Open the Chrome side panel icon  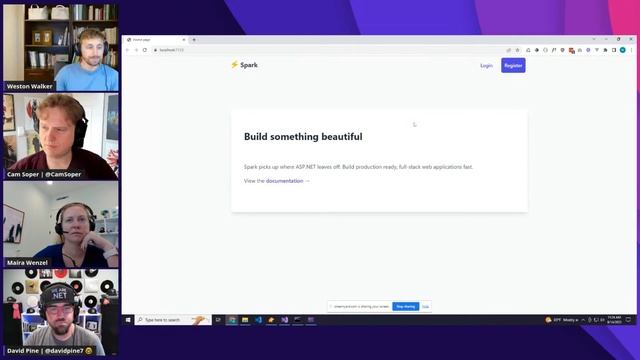[x=614, y=50]
